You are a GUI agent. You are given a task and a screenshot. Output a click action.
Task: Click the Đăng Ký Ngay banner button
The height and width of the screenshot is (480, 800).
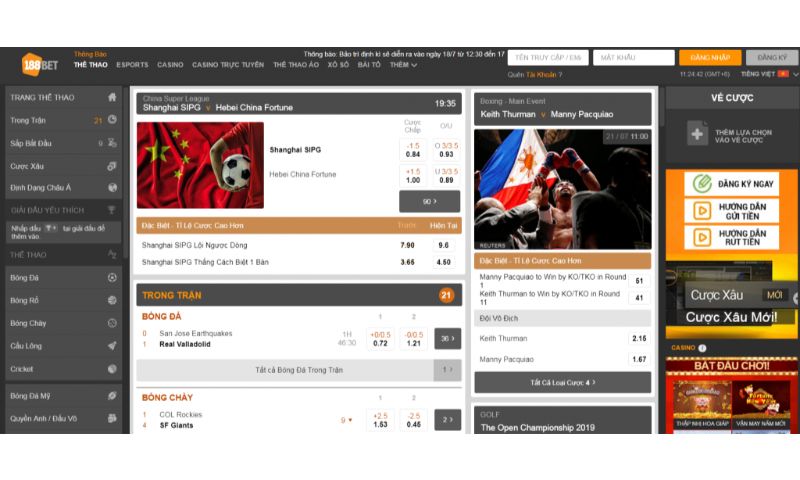732,184
